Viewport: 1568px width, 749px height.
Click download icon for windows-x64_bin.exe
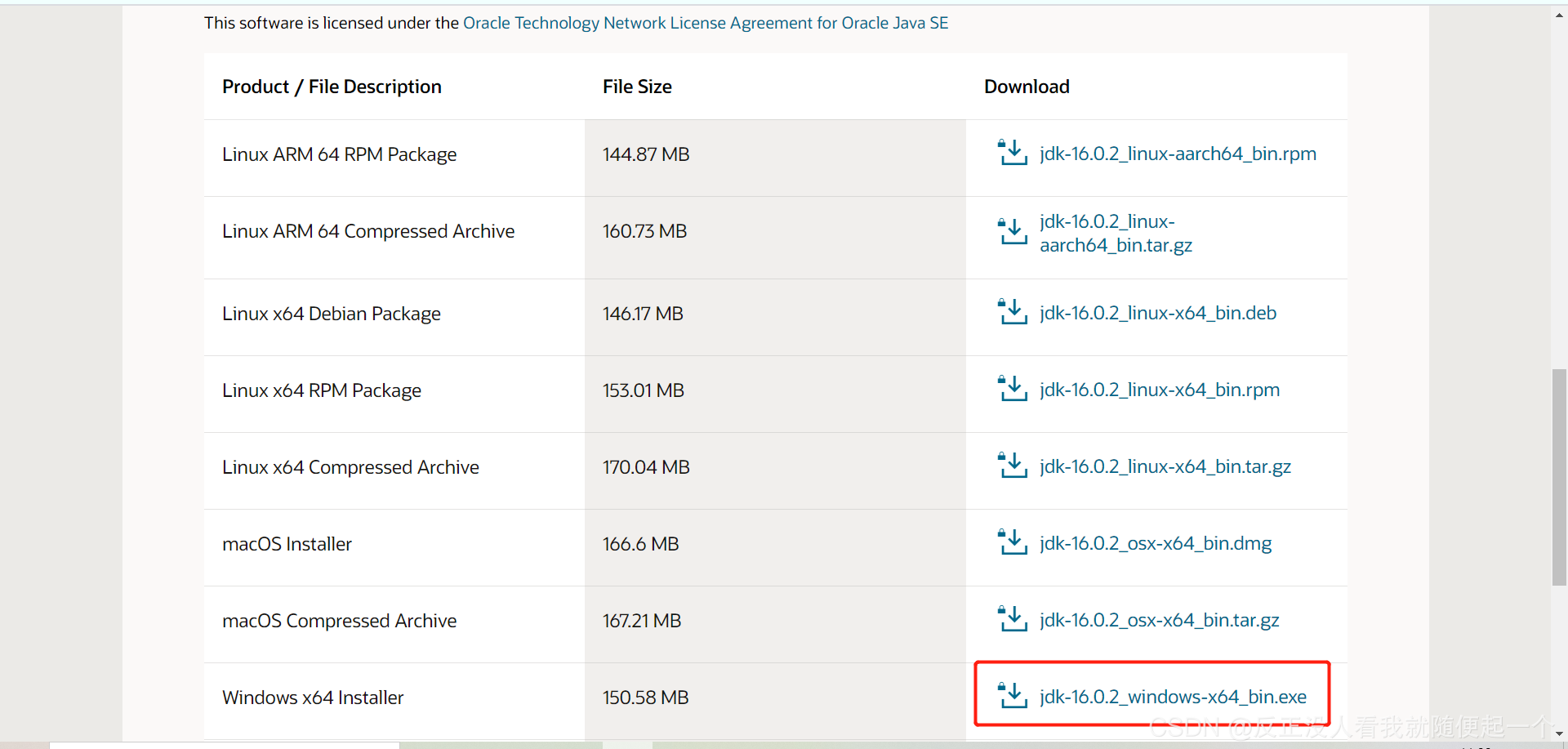point(1013,696)
